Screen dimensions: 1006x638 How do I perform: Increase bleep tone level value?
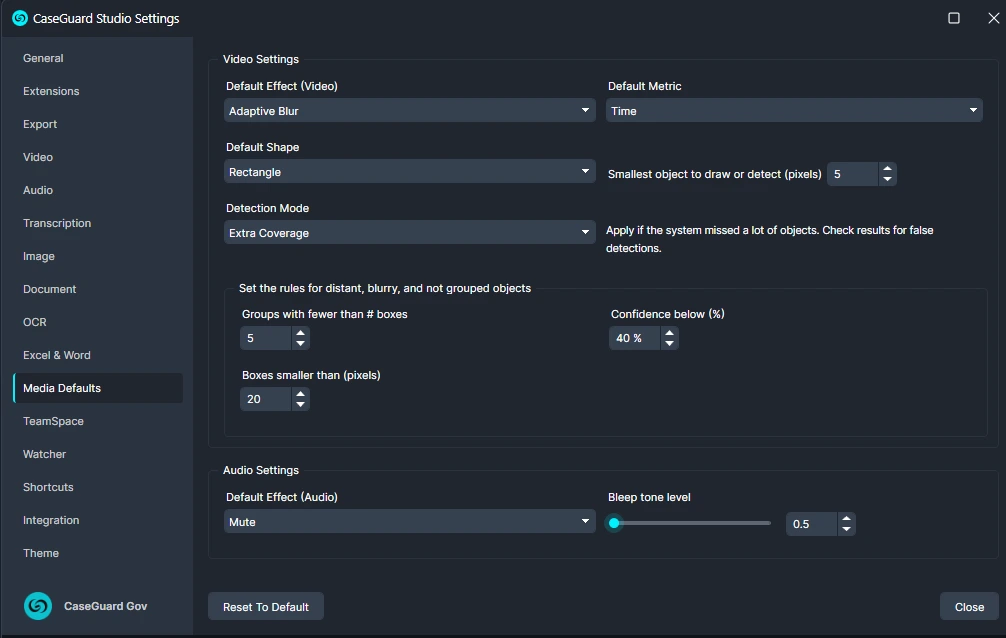[x=846, y=519]
